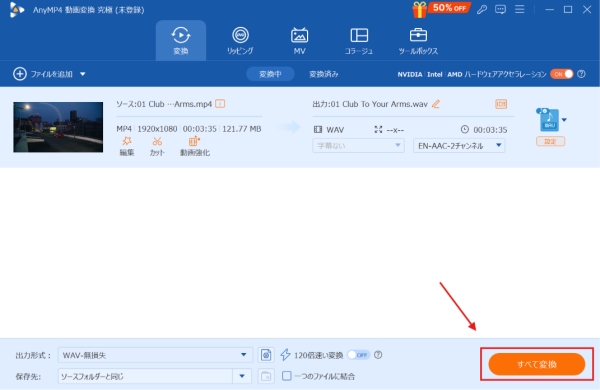600x390 pixels.
Task: Open the カット cut tool
Action: pos(157,147)
